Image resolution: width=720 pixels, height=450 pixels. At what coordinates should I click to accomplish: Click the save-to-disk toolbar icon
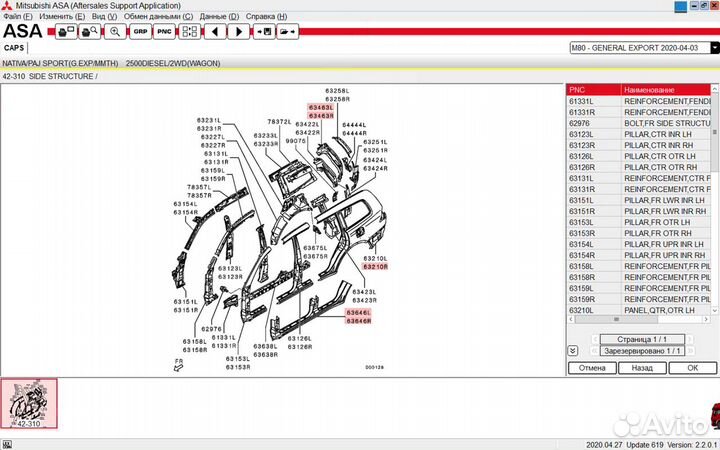click(263, 32)
